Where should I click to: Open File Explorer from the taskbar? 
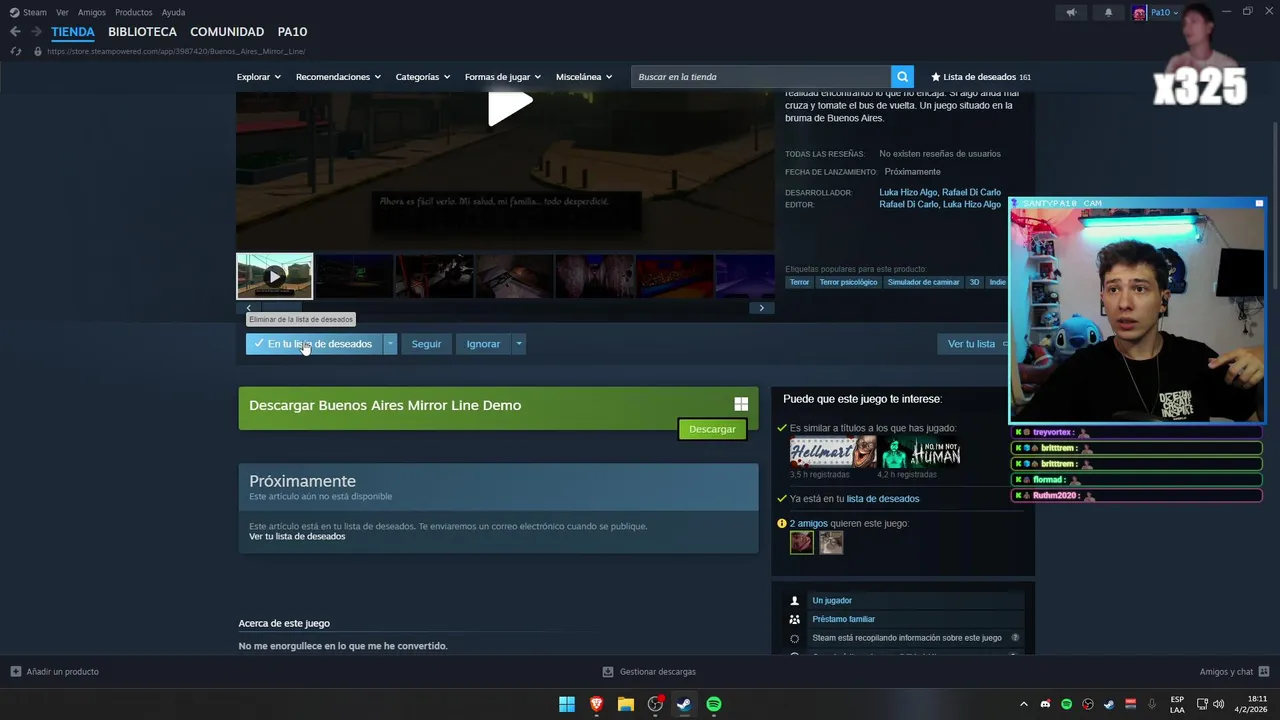point(626,704)
